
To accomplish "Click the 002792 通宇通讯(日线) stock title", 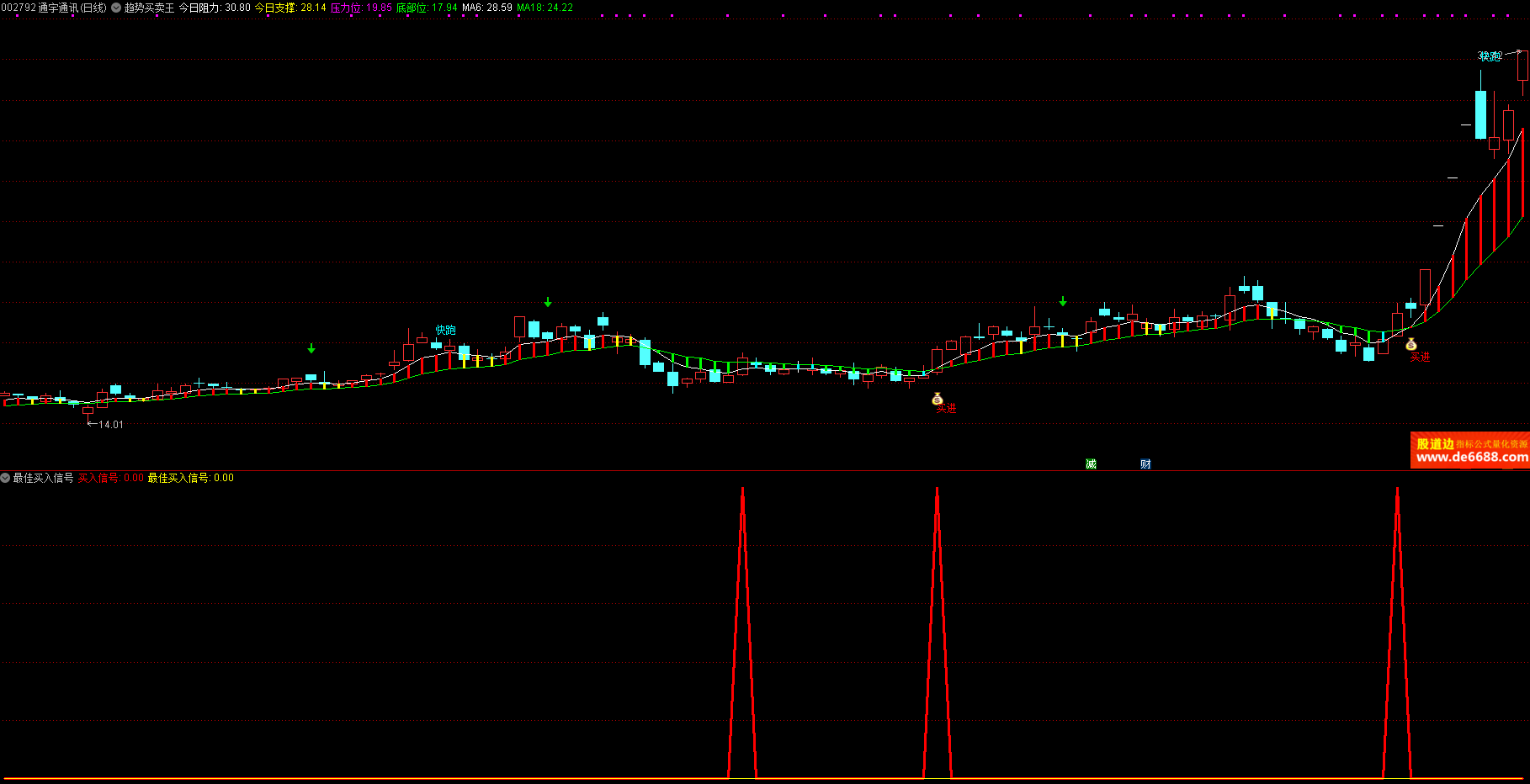I will coord(54,8).
